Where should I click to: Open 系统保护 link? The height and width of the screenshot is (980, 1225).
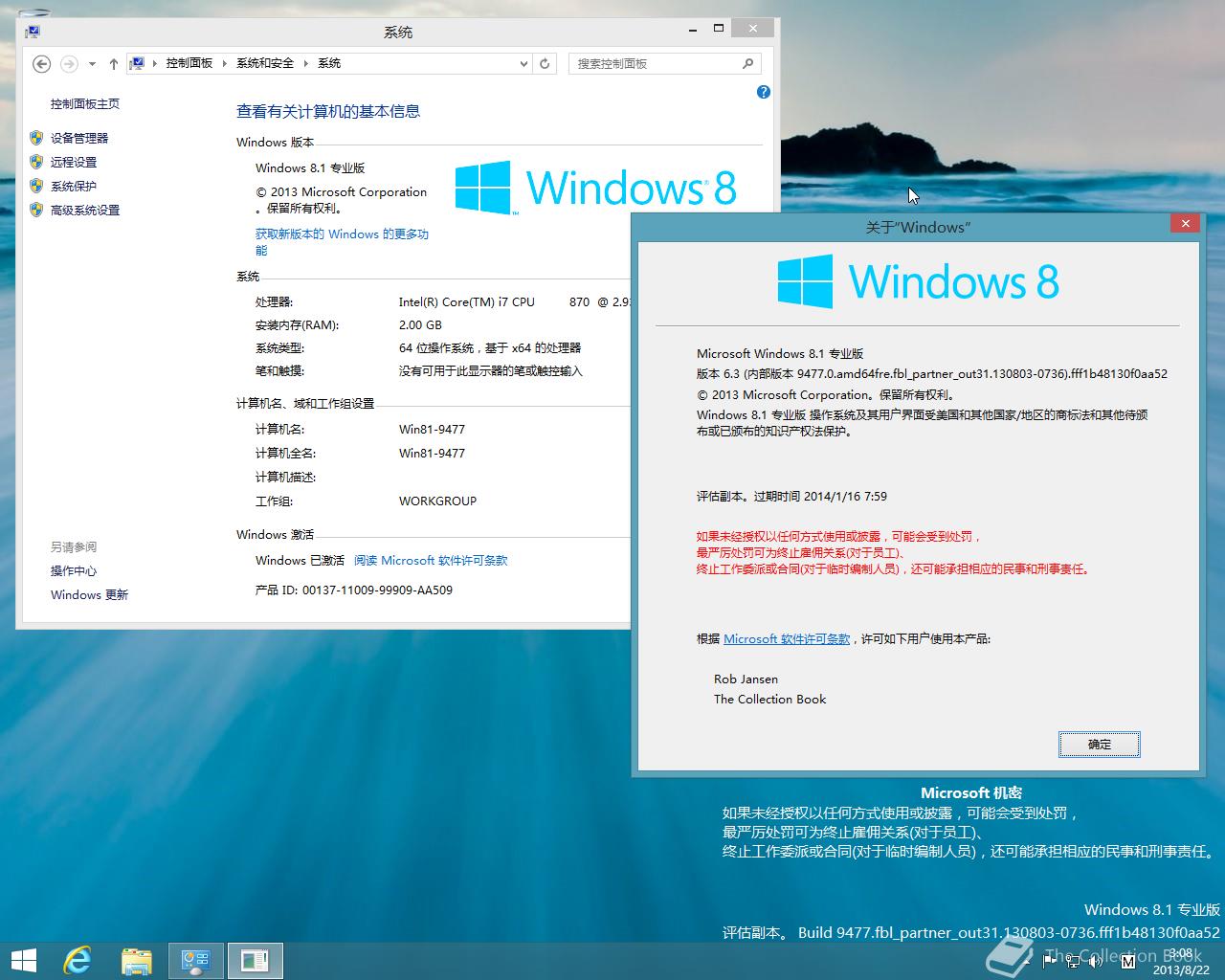click(x=74, y=187)
